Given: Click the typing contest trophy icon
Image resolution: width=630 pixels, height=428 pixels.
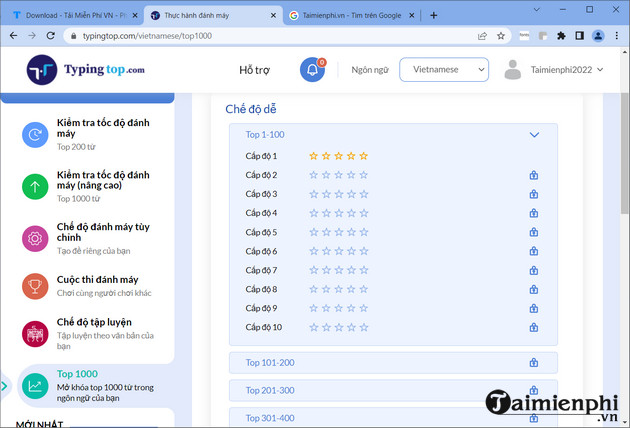Looking at the screenshot, I should pyautogui.click(x=35, y=286).
